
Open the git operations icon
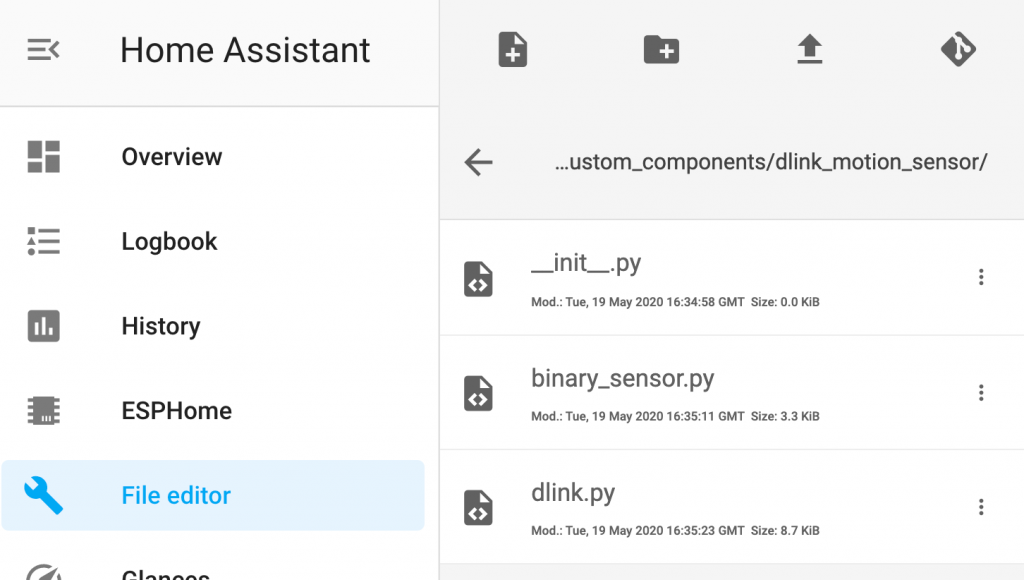[958, 49]
